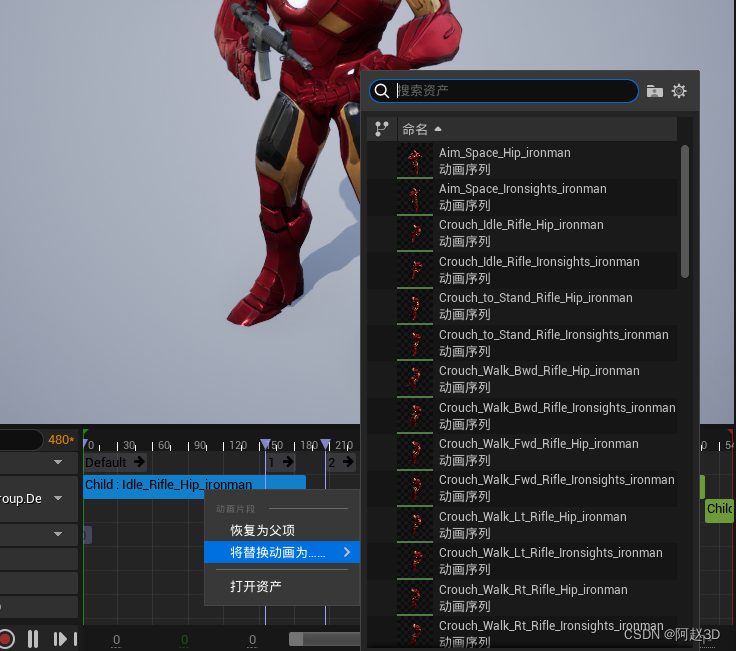Image resolution: width=736 pixels, height=651 pixels.
Task: Expand the oup.De track dropdown
Action: point(58,498)
